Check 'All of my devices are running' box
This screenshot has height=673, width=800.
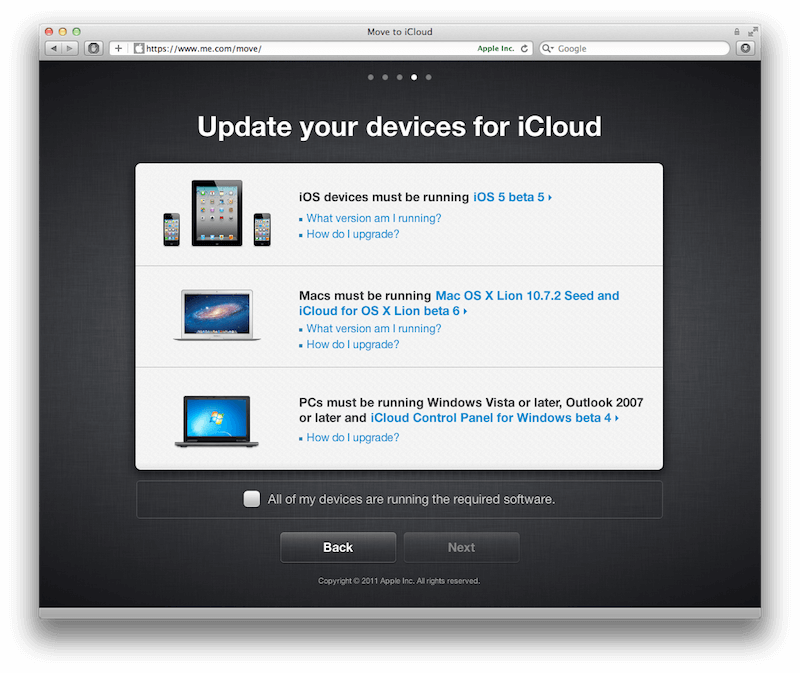pos(252,499)
